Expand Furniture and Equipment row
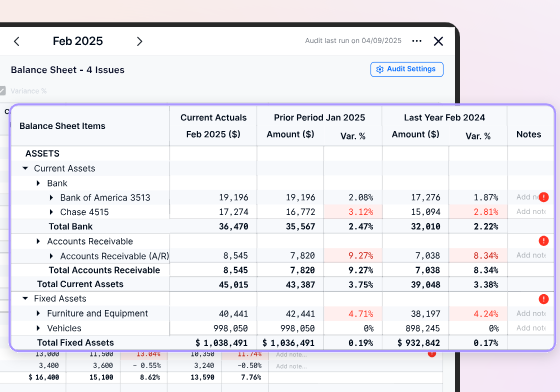This screenshot has height=392, width=560. pos(38,313)
